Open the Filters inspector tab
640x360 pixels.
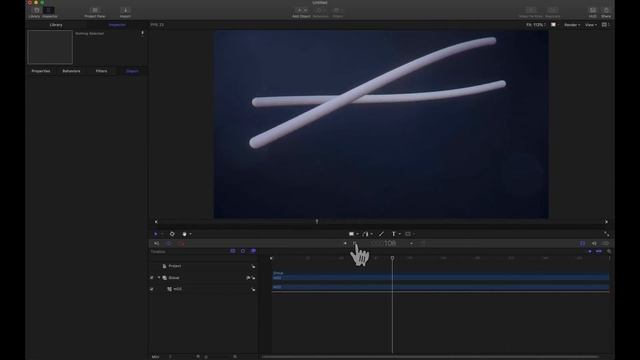click(x=101, y=71)
